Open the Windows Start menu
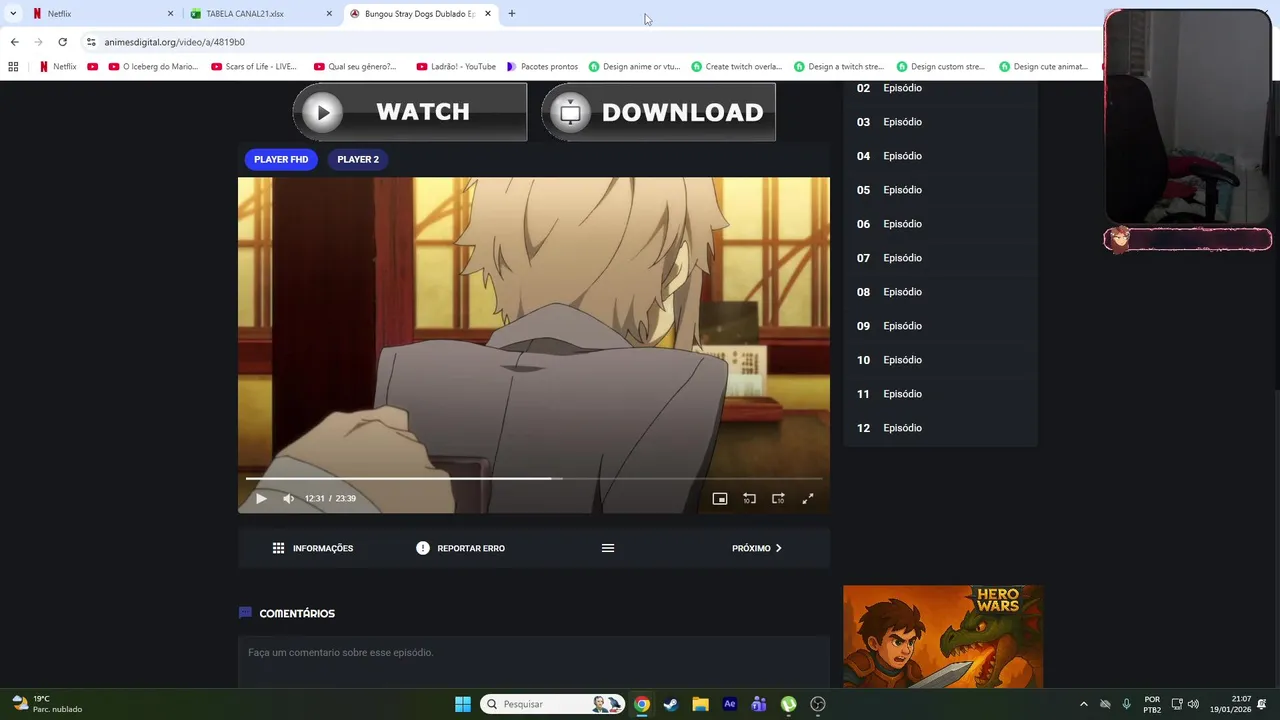 tap(462, 704)
